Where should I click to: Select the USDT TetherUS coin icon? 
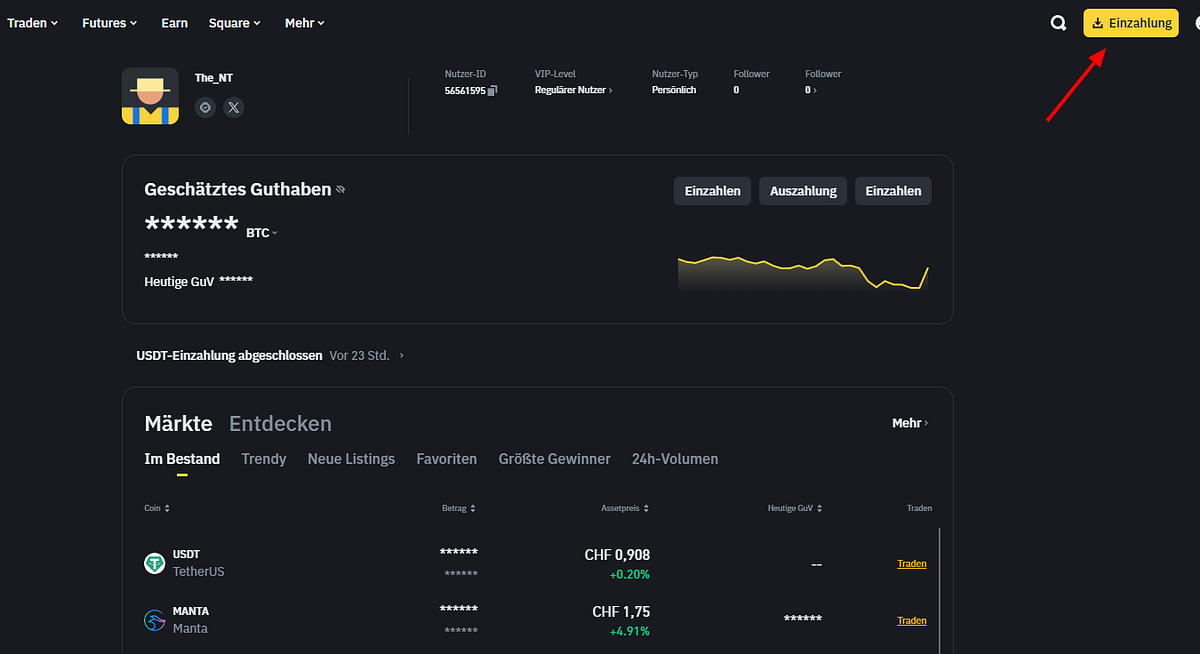coord(154,563)
